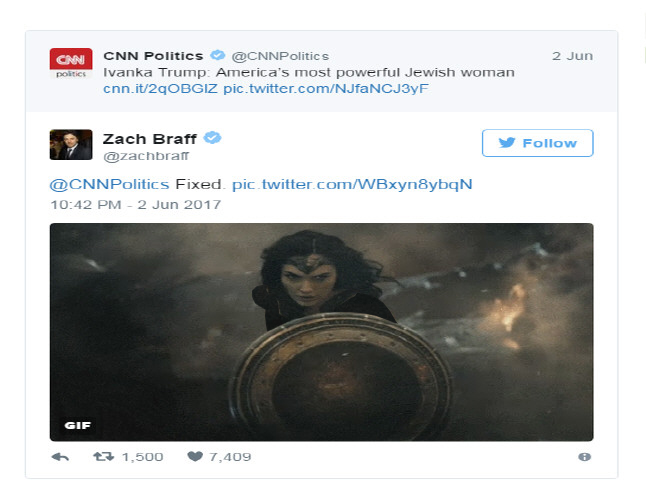Open Zach Braff's profile photo
The width and height of the screenshot is (646, 495).
71,145
